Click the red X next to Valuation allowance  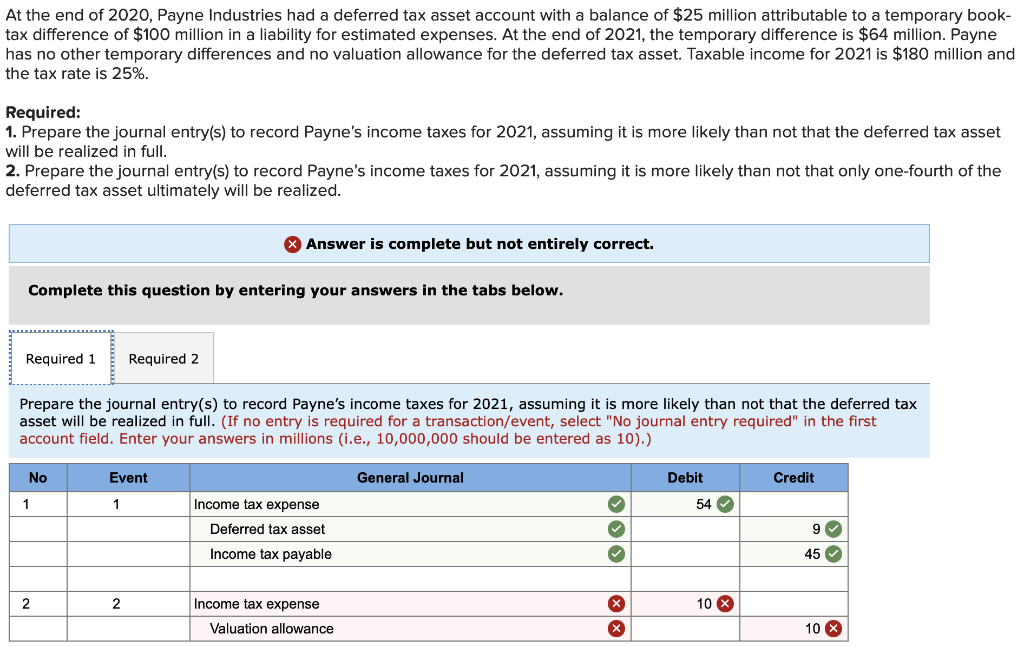618,628
